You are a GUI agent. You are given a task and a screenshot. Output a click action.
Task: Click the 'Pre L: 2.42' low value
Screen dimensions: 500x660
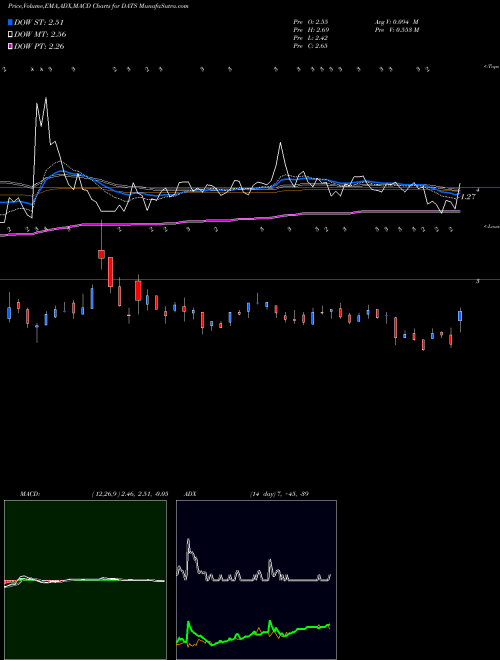click(x=311, y=37)
